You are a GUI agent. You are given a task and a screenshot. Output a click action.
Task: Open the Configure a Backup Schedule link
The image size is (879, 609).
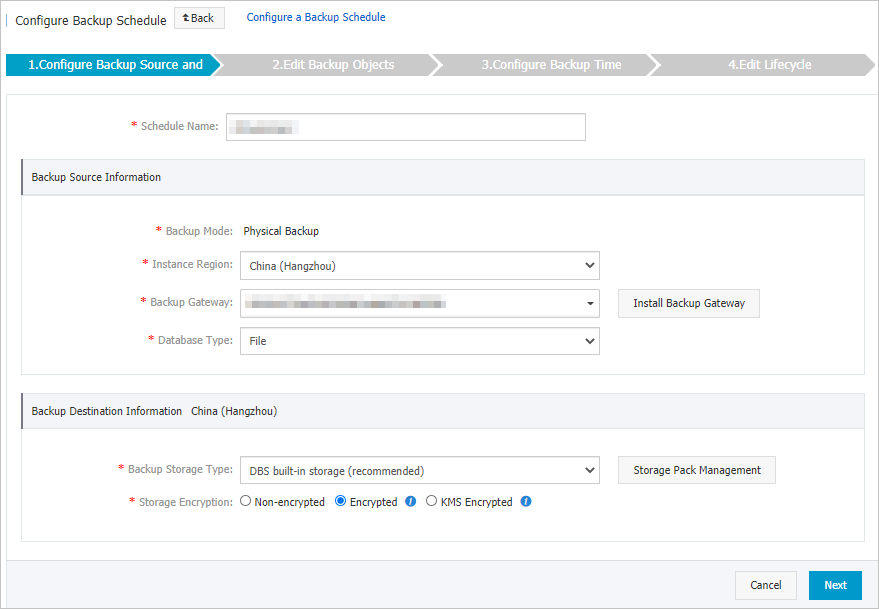point(316,17)
